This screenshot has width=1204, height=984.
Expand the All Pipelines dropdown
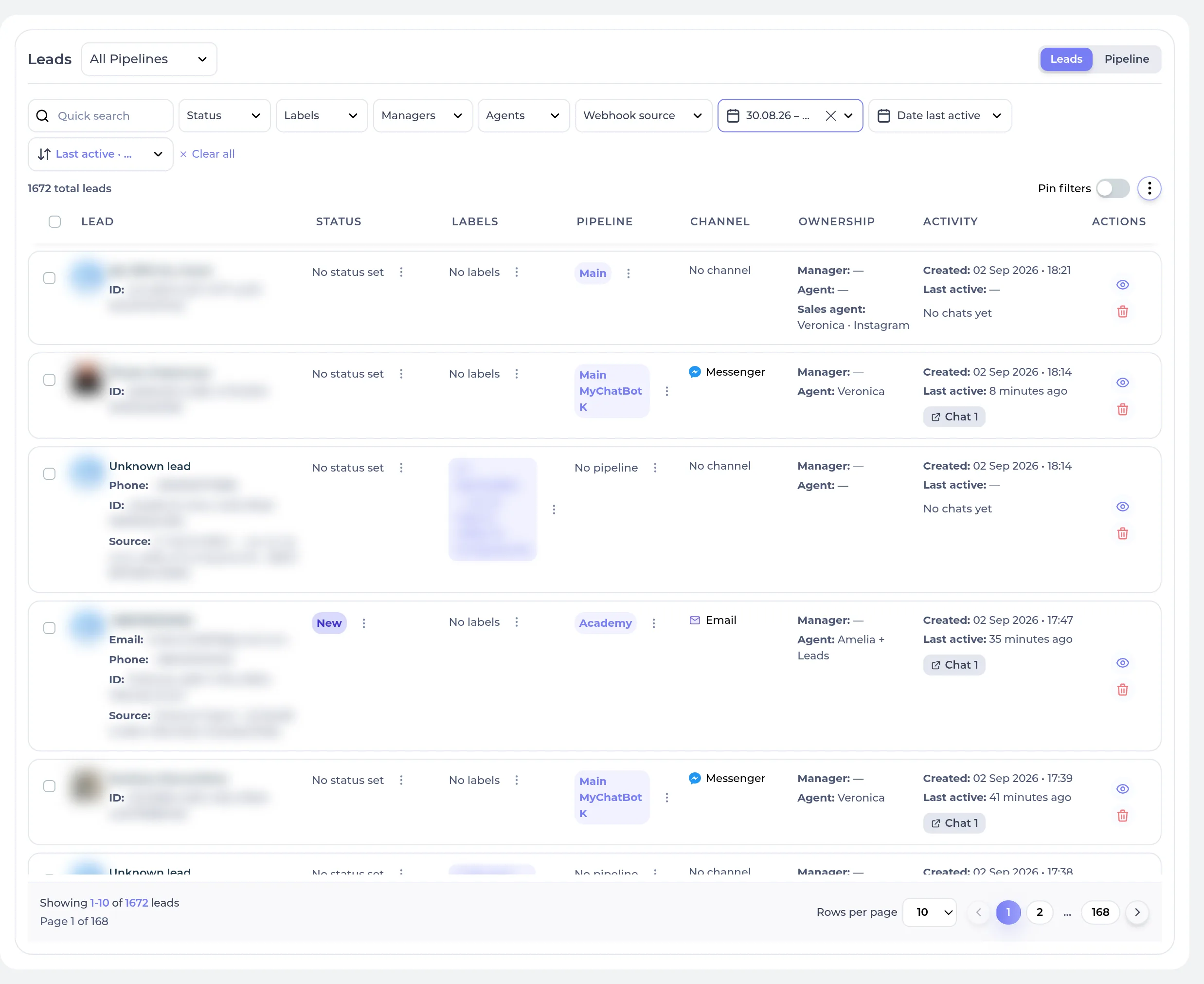(149, 59)
